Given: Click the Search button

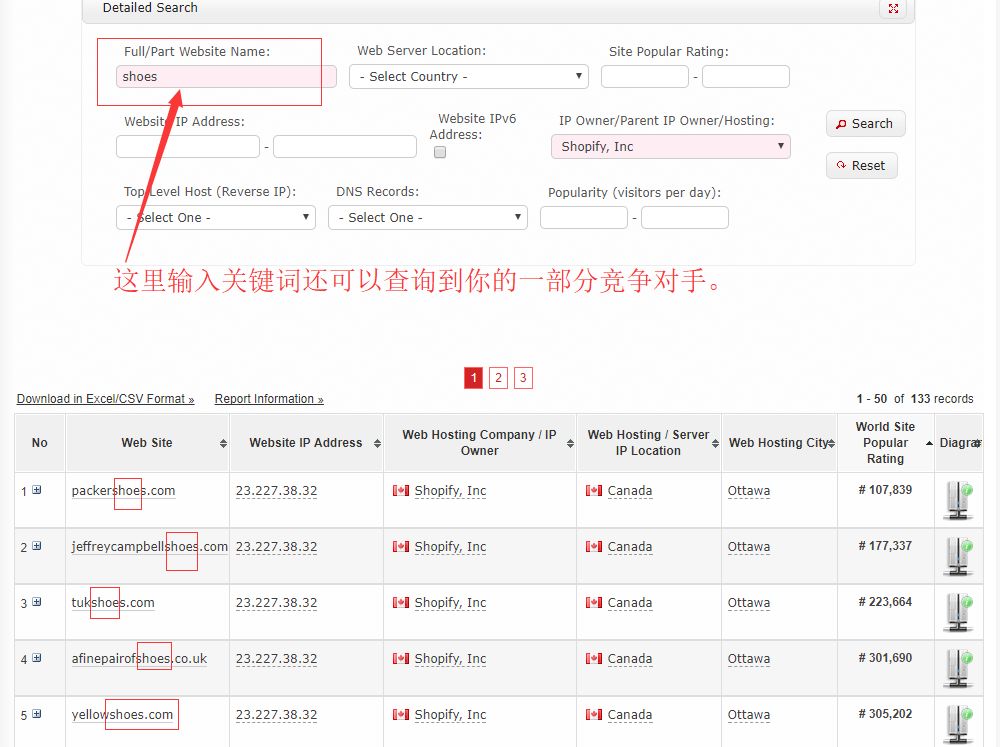Looking at the screenshot, I should tap(865, 124).
